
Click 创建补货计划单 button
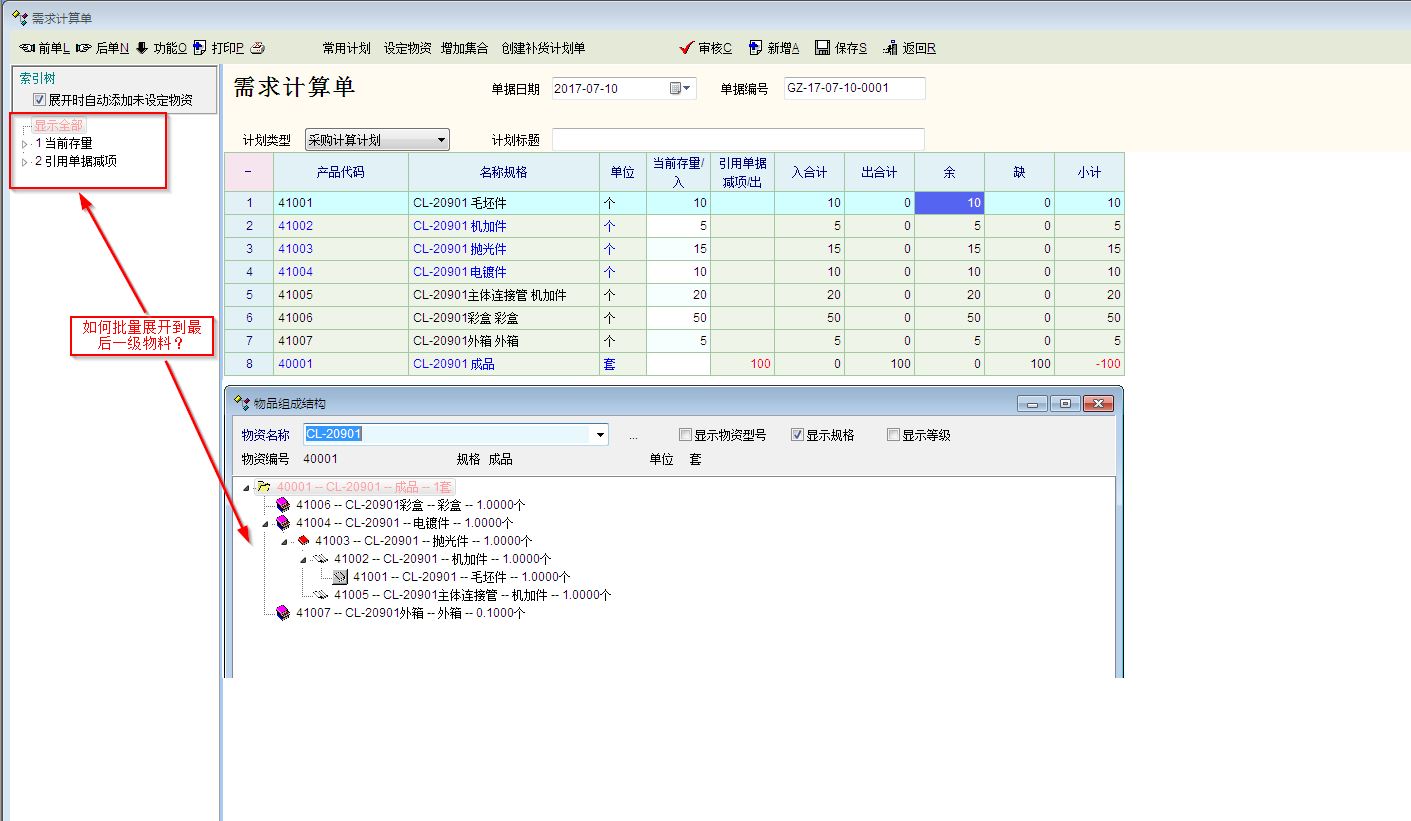click(x=543, y=48)
